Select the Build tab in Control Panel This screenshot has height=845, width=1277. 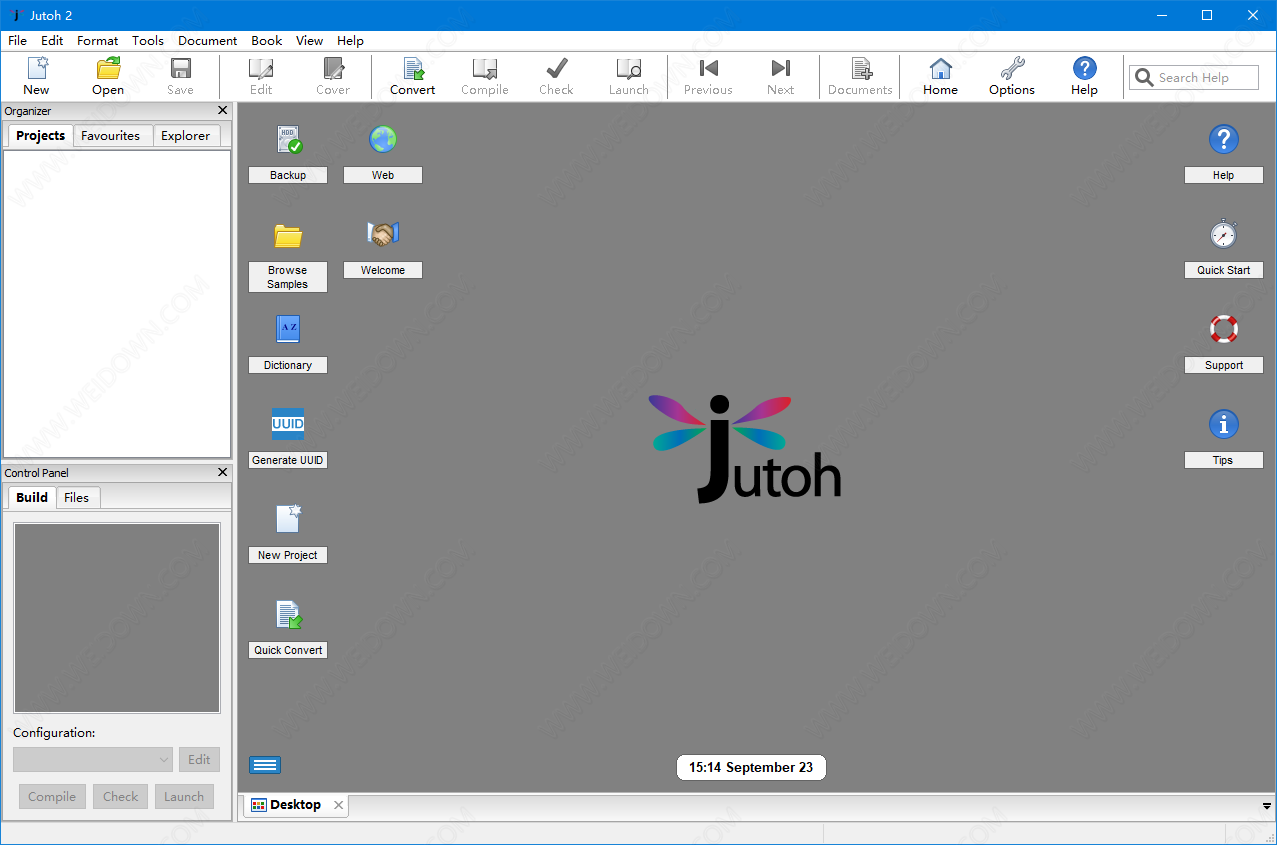(32, 497)
